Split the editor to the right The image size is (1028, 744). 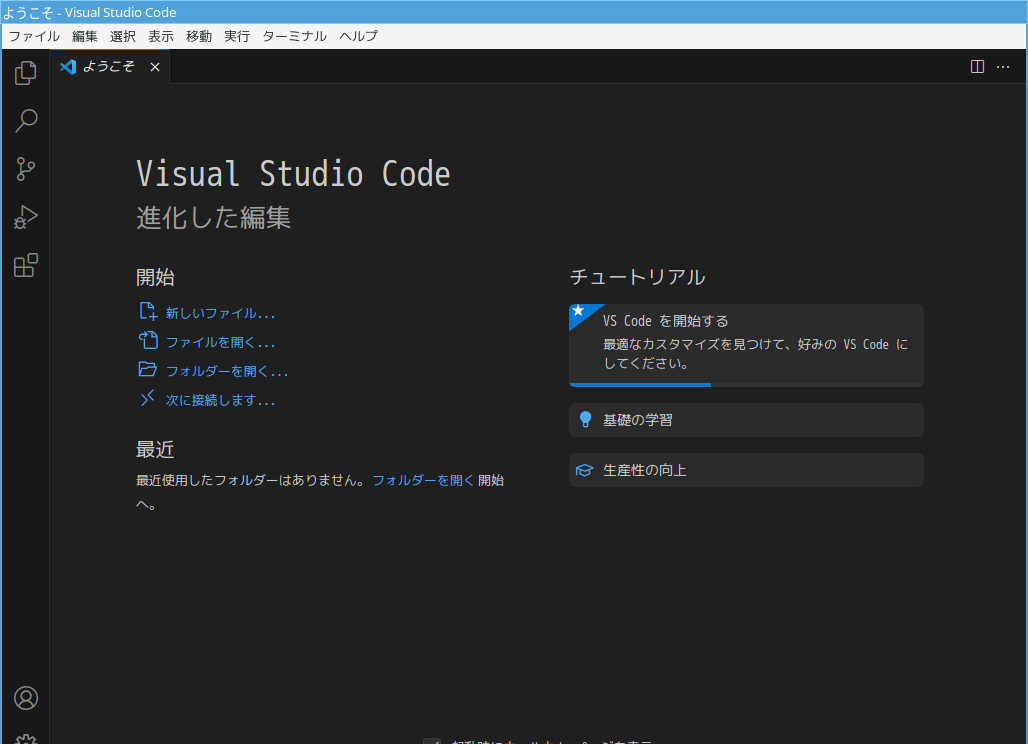tap(977, 67)
